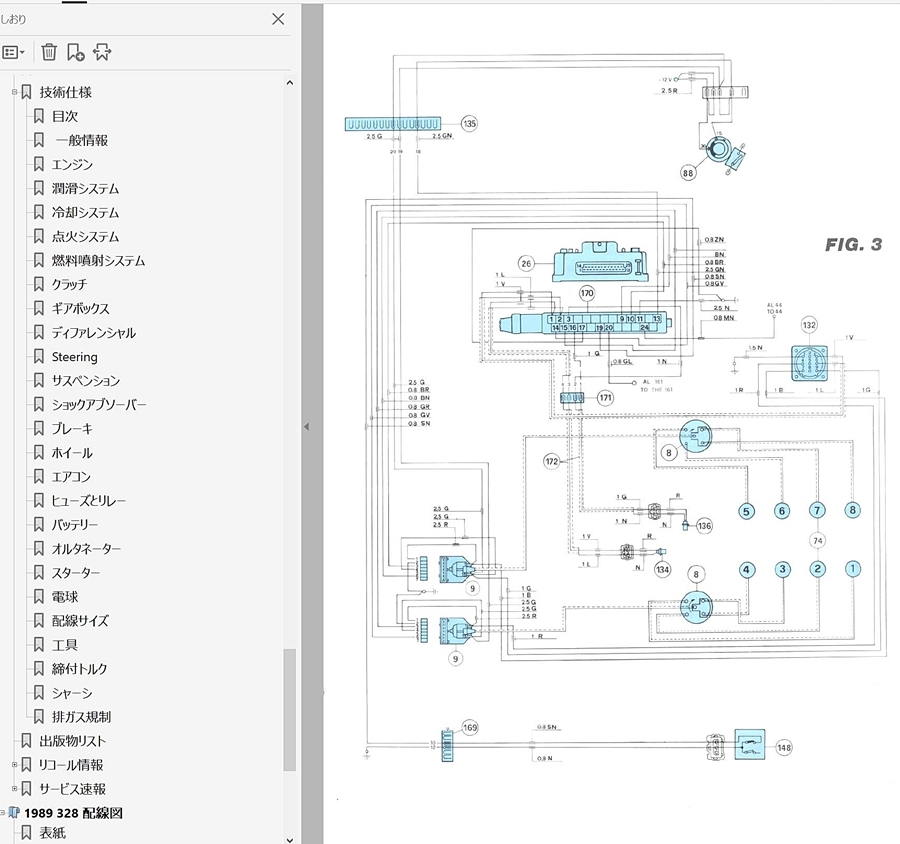Expand the リコール情報 bookmark group
This screenshot has height=844, width=900.
coord(14,765)
